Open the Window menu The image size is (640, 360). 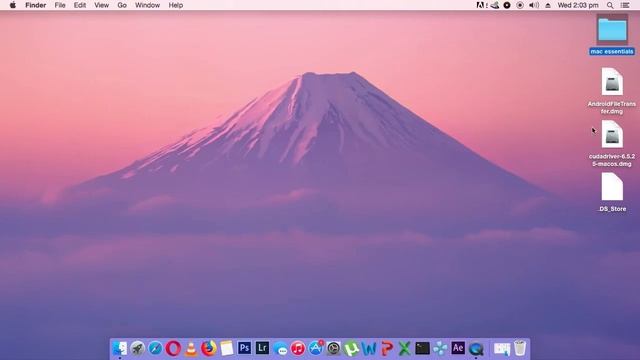pyautogui.click(x=147, y=5)
